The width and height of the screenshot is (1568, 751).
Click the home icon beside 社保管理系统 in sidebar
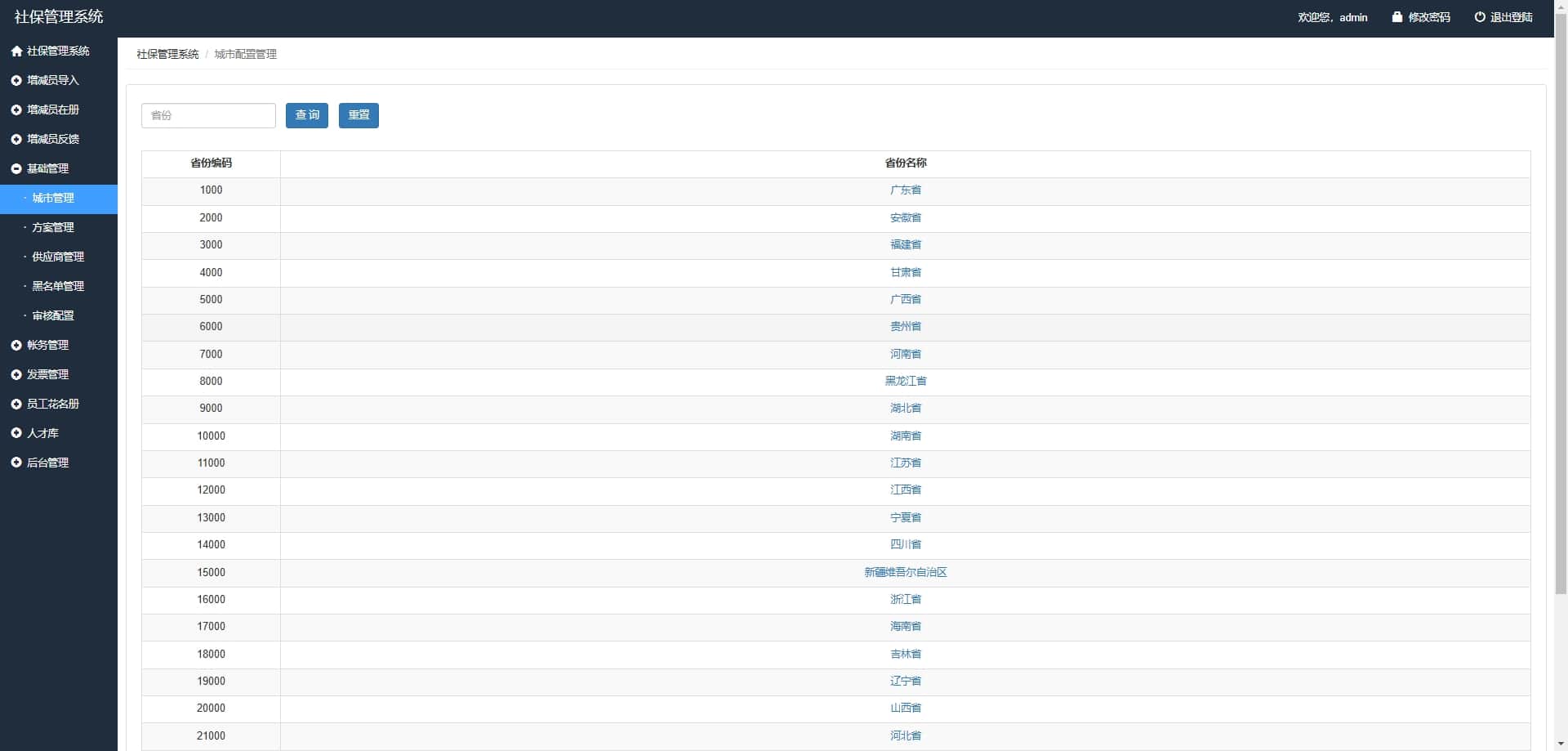tap(16, 51)
